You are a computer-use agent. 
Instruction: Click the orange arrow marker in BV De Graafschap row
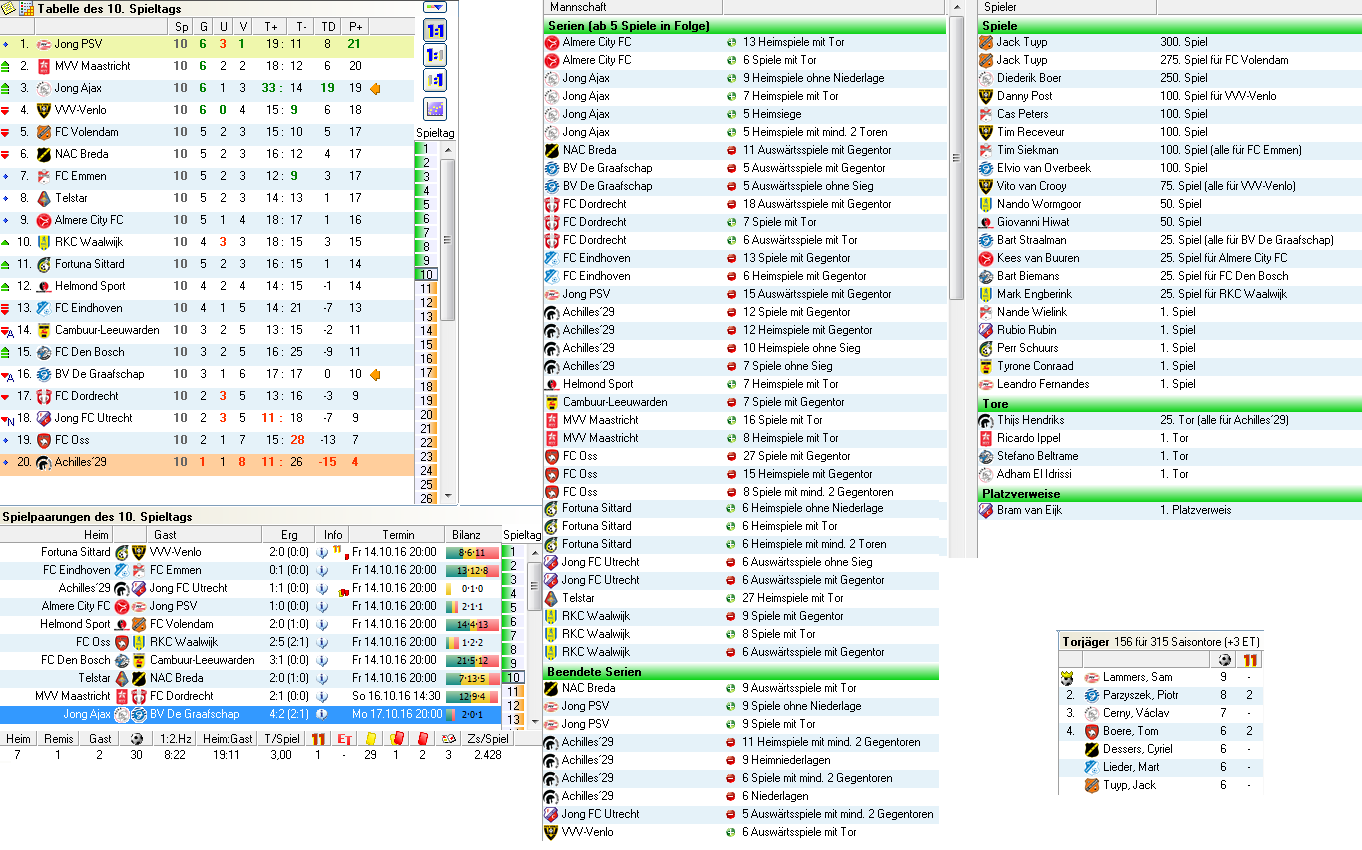click(x=375, y=374)
